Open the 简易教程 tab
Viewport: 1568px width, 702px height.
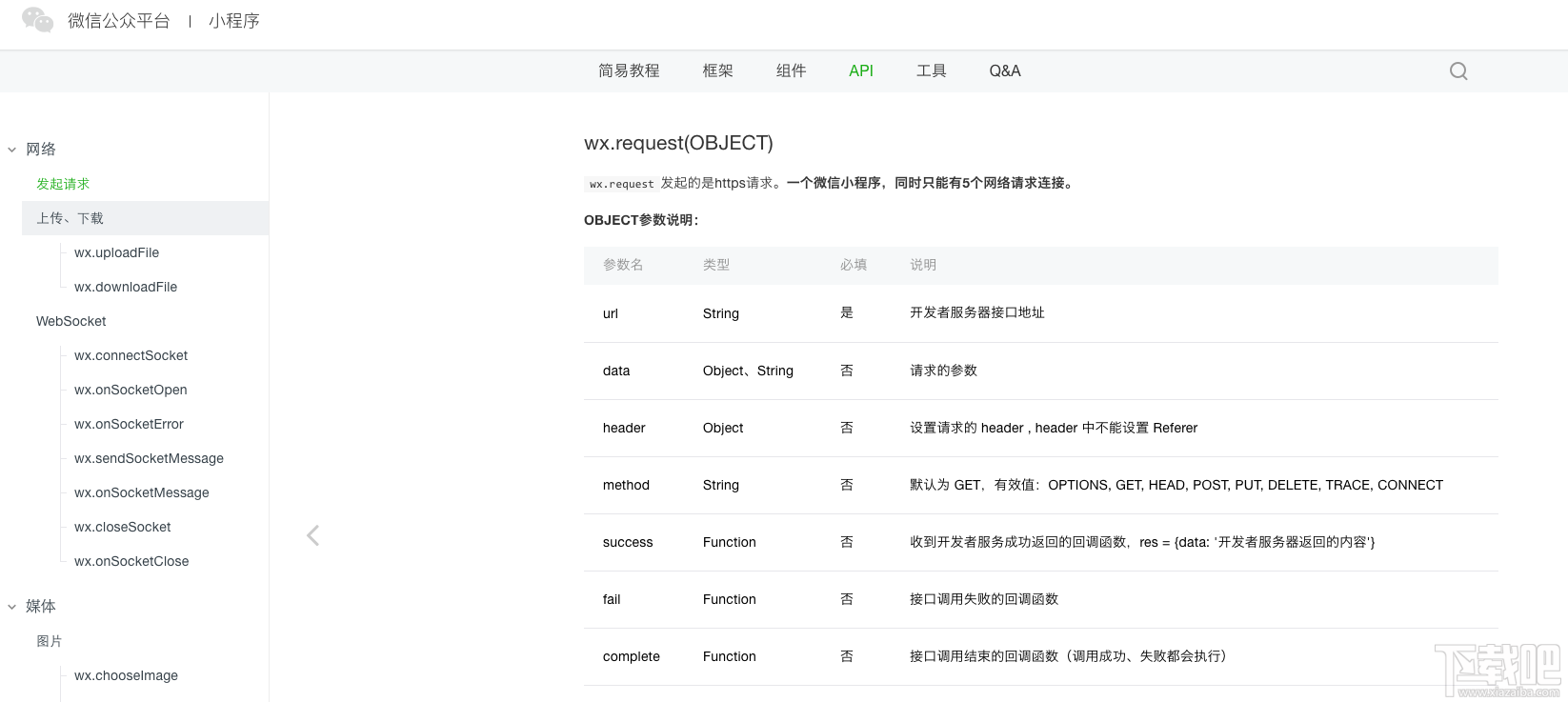629,70
